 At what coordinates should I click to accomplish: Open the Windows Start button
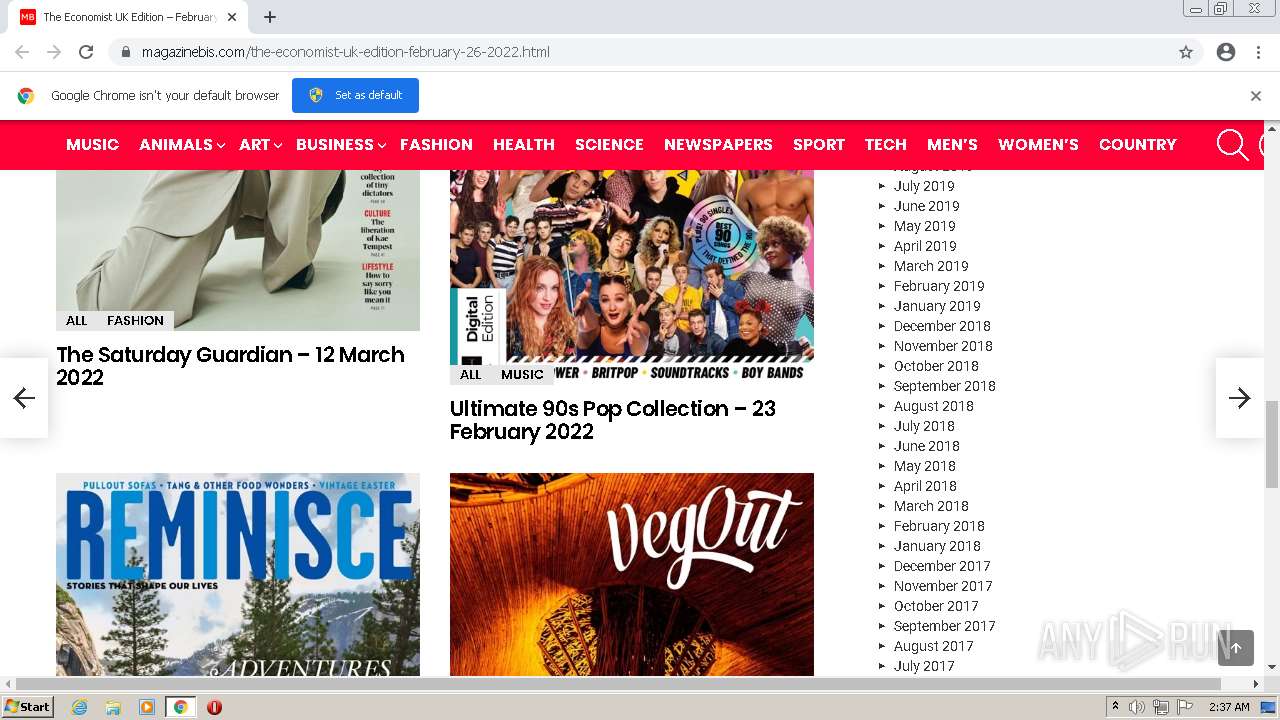click(x=28, y=707)
